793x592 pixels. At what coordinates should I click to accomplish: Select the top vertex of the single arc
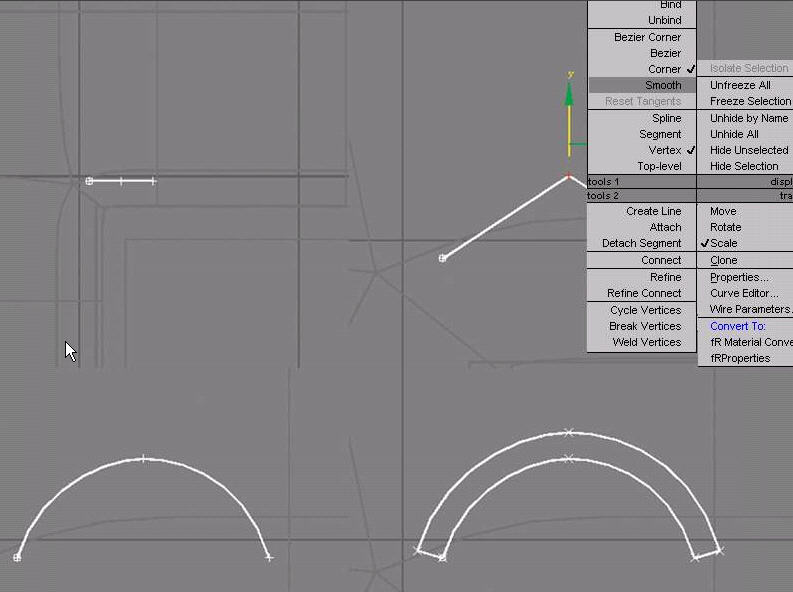(x=143, y=459)
